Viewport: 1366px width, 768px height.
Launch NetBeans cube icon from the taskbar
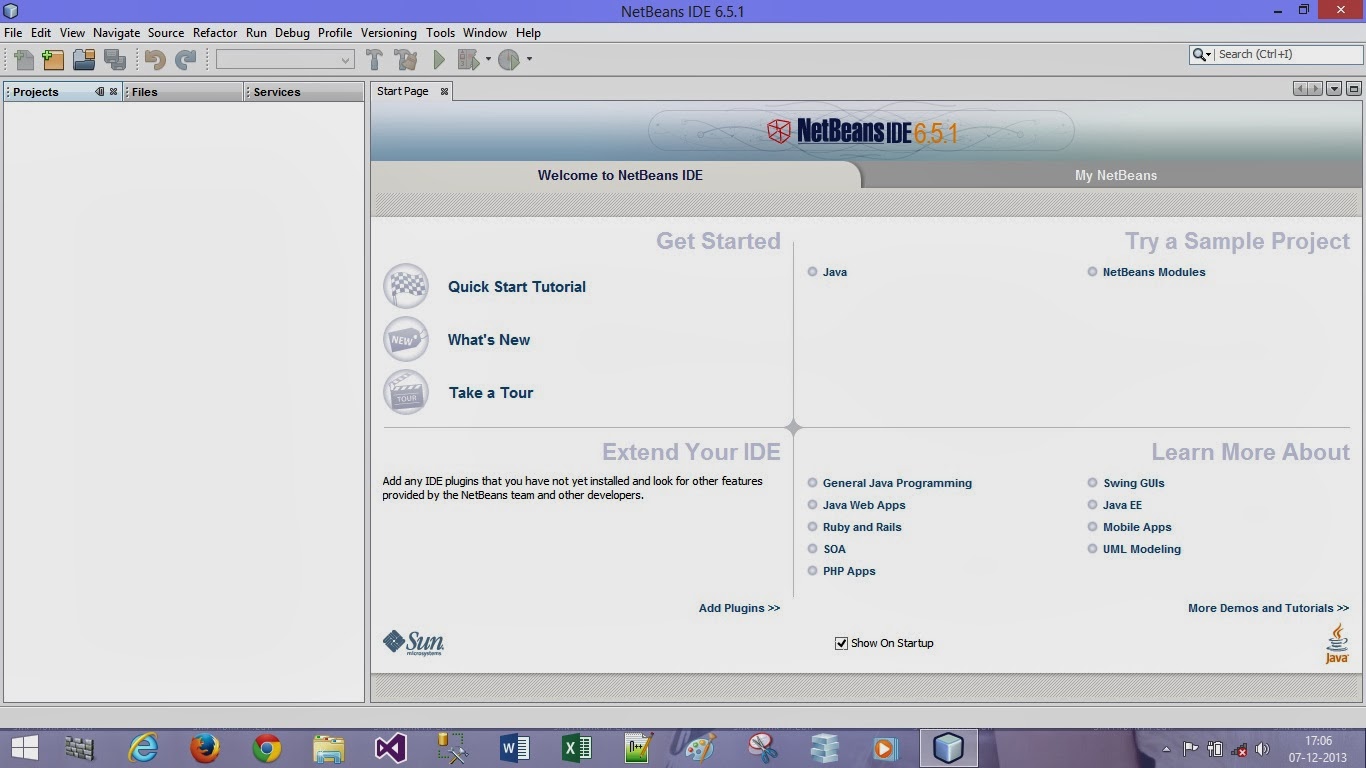948,747
